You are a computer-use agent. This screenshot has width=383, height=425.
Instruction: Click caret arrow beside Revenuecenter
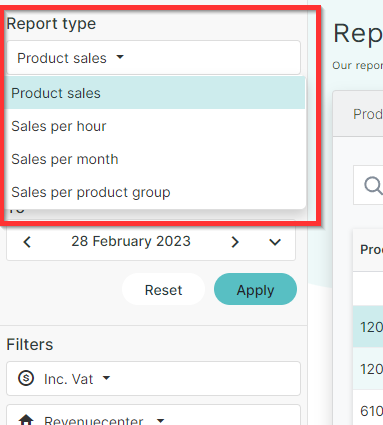coord(161,420)
